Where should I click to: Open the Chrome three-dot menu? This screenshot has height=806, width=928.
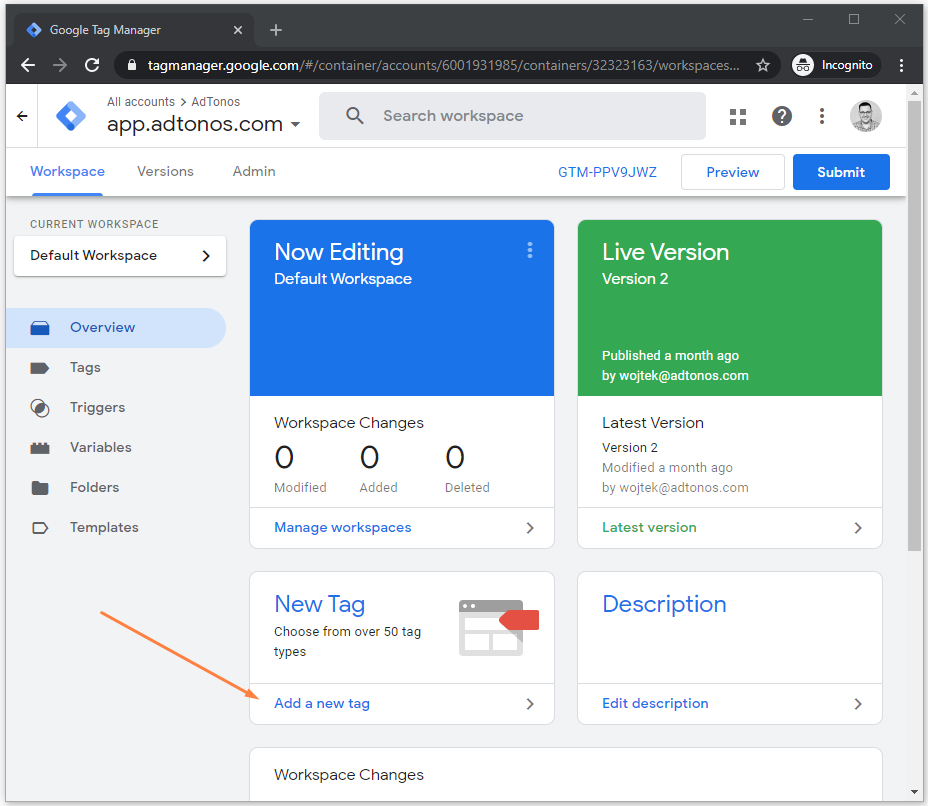tap(901, 65)
